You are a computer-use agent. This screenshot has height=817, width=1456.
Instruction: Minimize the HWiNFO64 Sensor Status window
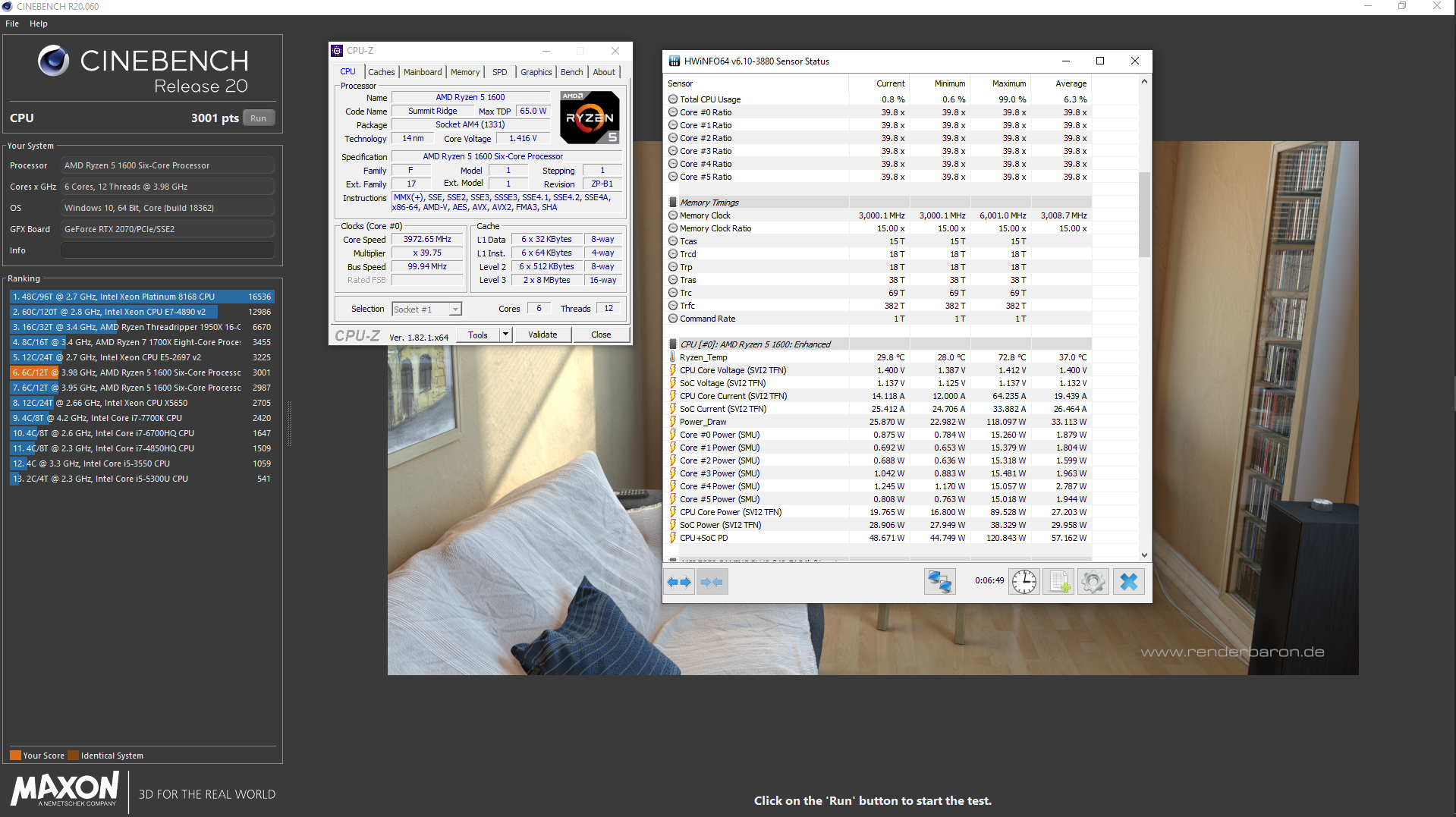1065,61
